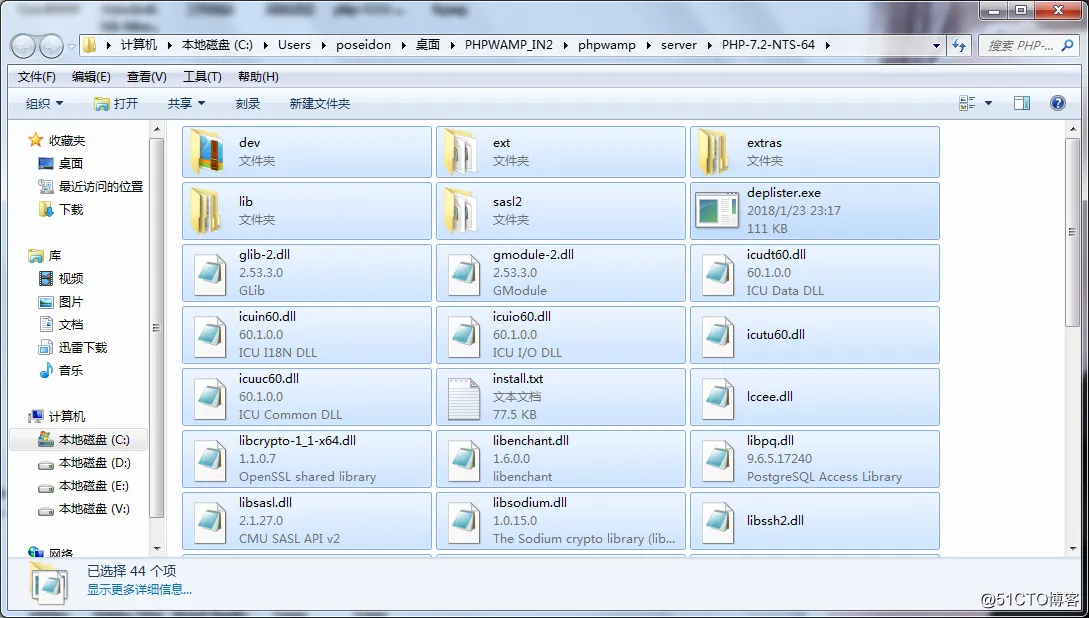Open the 共享 dropdown menu
This screenshot has width=1089, height=618.
tap(186, 103)
